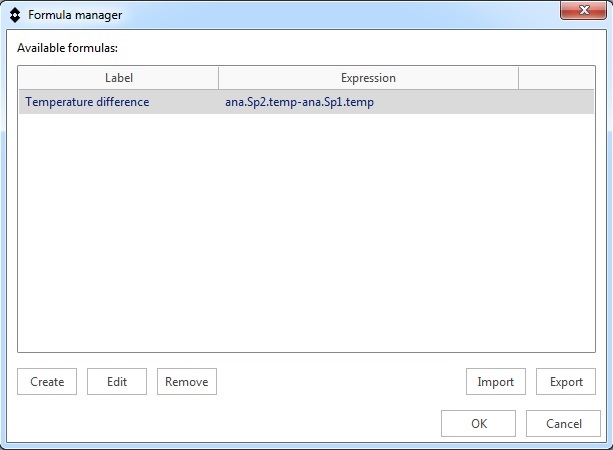The image size is (613, 450).
Task: Remove the selected formula
Action: coord(187,382)
